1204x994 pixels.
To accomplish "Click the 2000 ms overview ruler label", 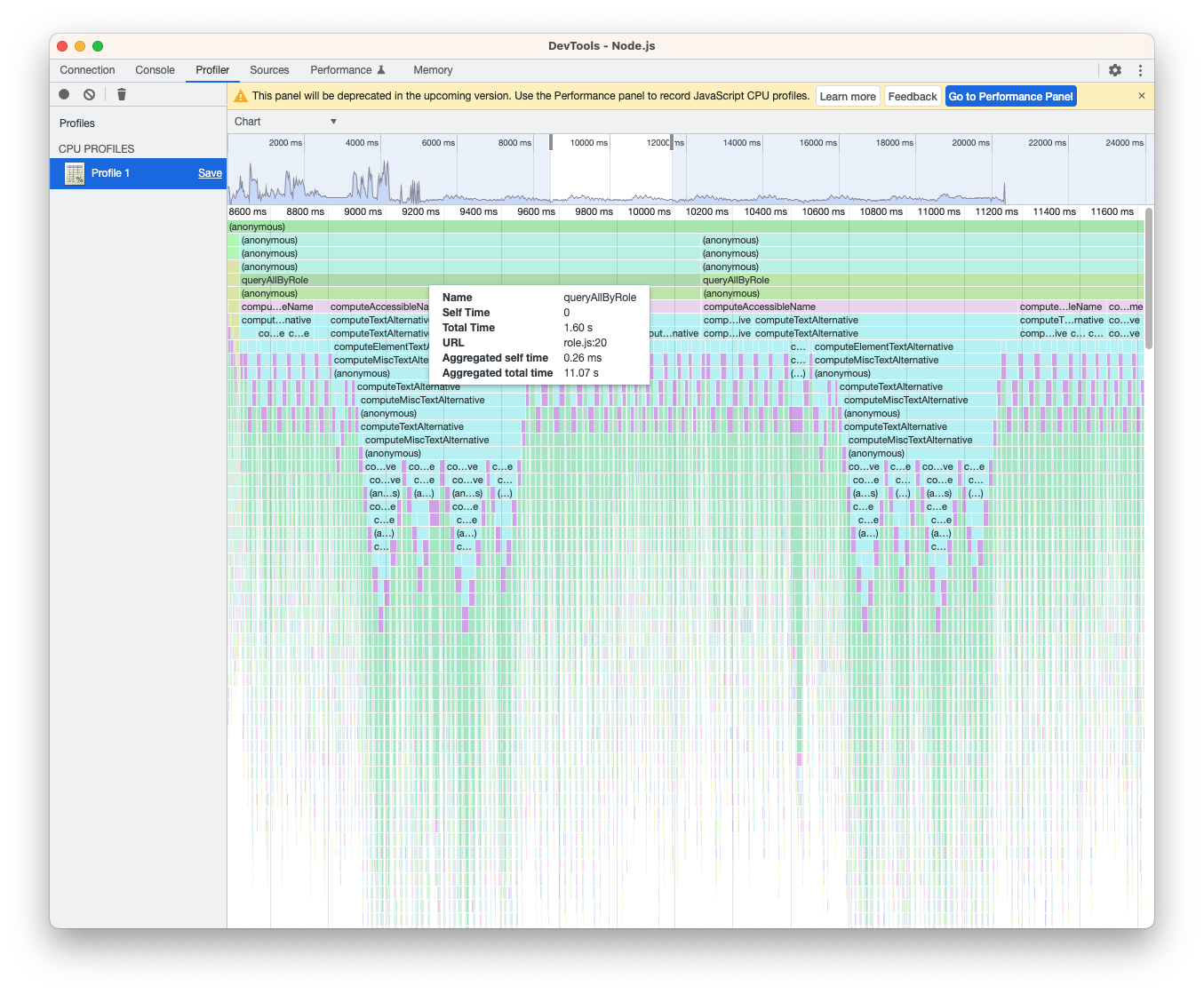I will 285,143.
